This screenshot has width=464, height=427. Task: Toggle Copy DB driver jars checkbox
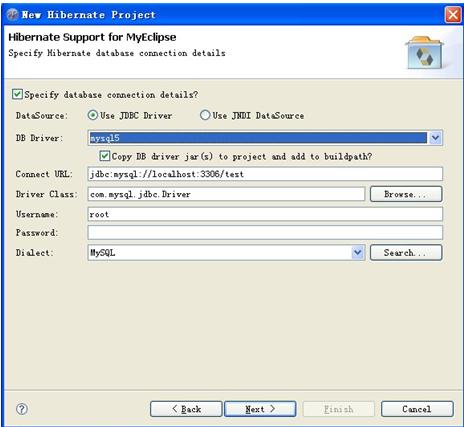105,156
